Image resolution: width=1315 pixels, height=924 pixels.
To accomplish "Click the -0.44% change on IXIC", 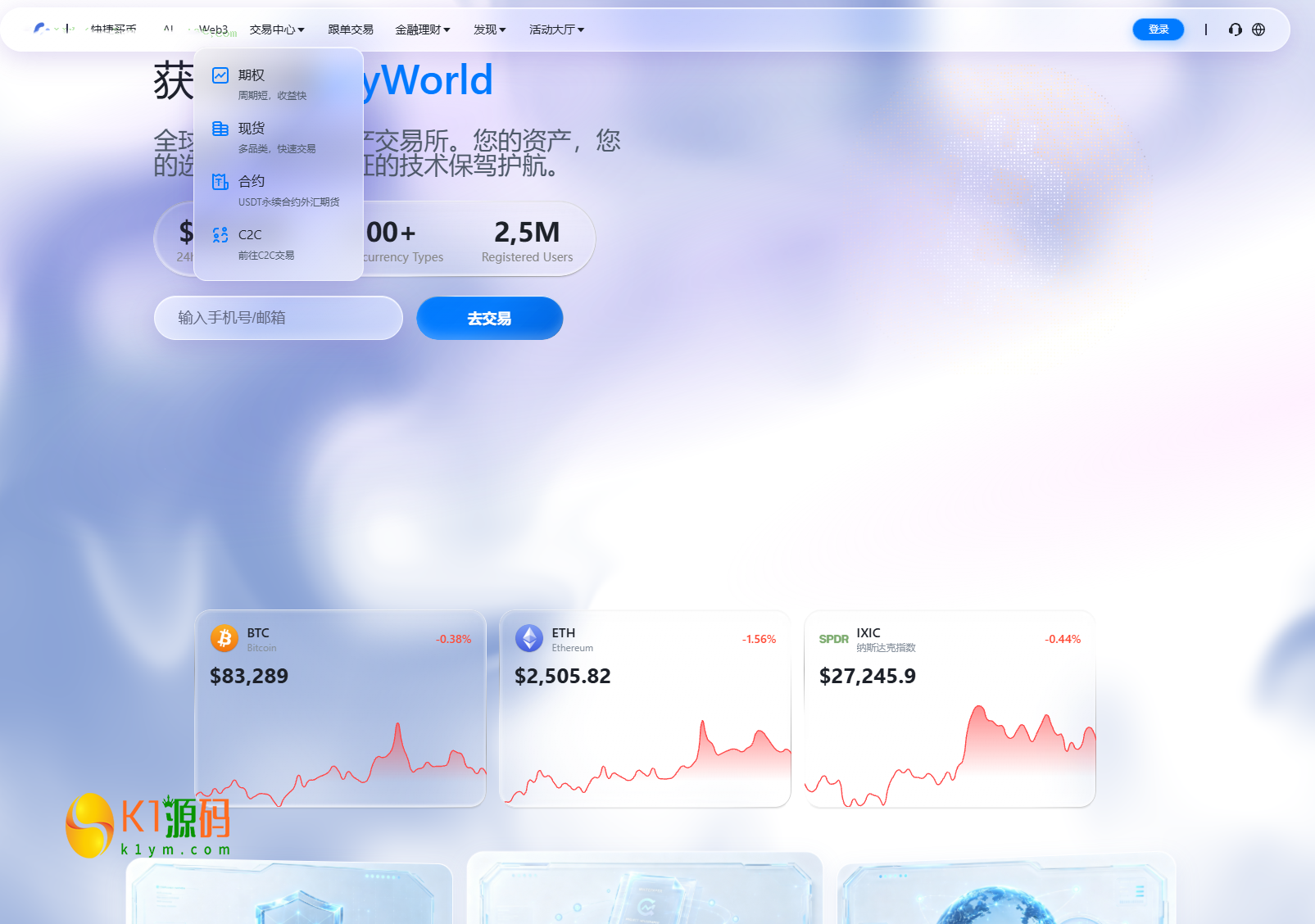I will pyautogui.click(x=1063, y=639).
